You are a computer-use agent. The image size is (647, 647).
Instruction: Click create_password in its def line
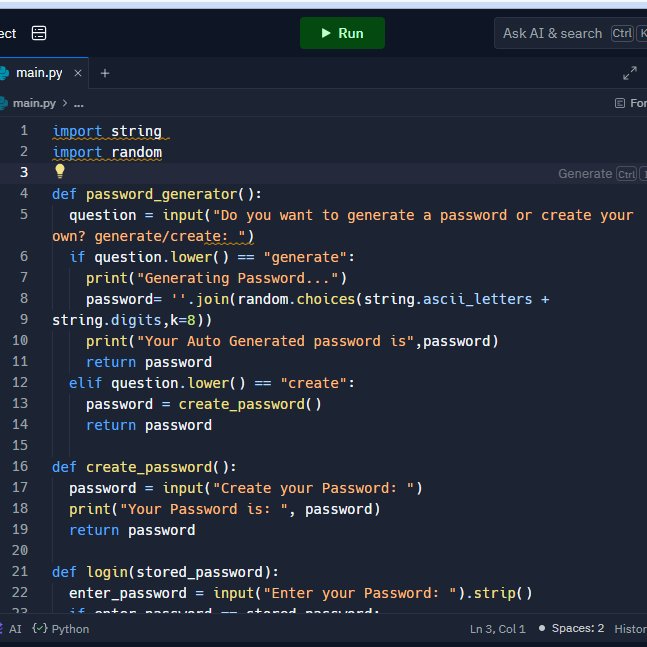pyautogui.click(x=149, y=467)
